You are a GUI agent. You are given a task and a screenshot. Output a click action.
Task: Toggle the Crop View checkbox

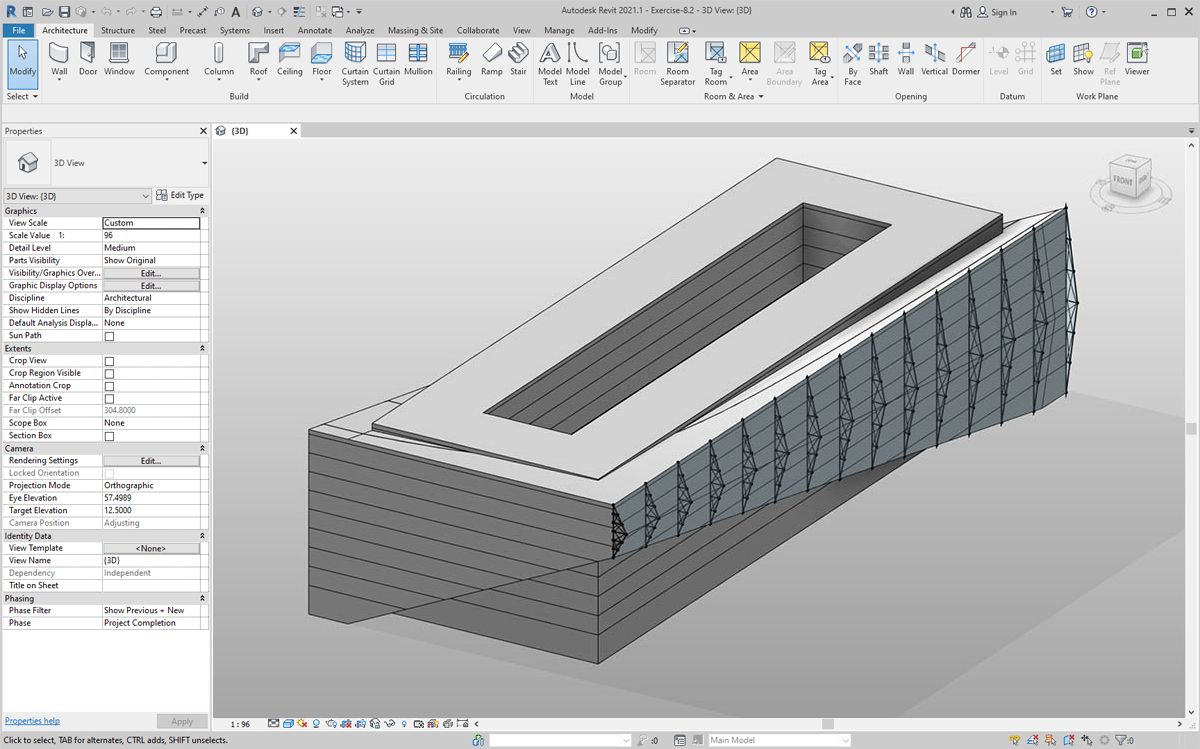click(110, 361)
